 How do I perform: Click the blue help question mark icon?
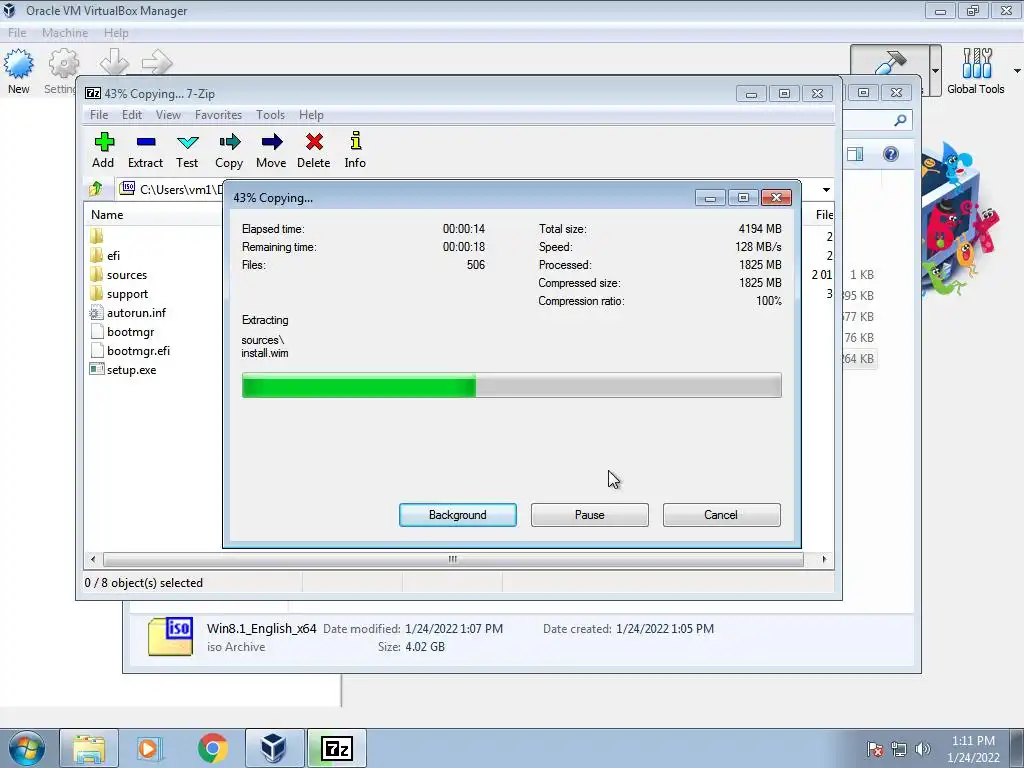(891, 154)
